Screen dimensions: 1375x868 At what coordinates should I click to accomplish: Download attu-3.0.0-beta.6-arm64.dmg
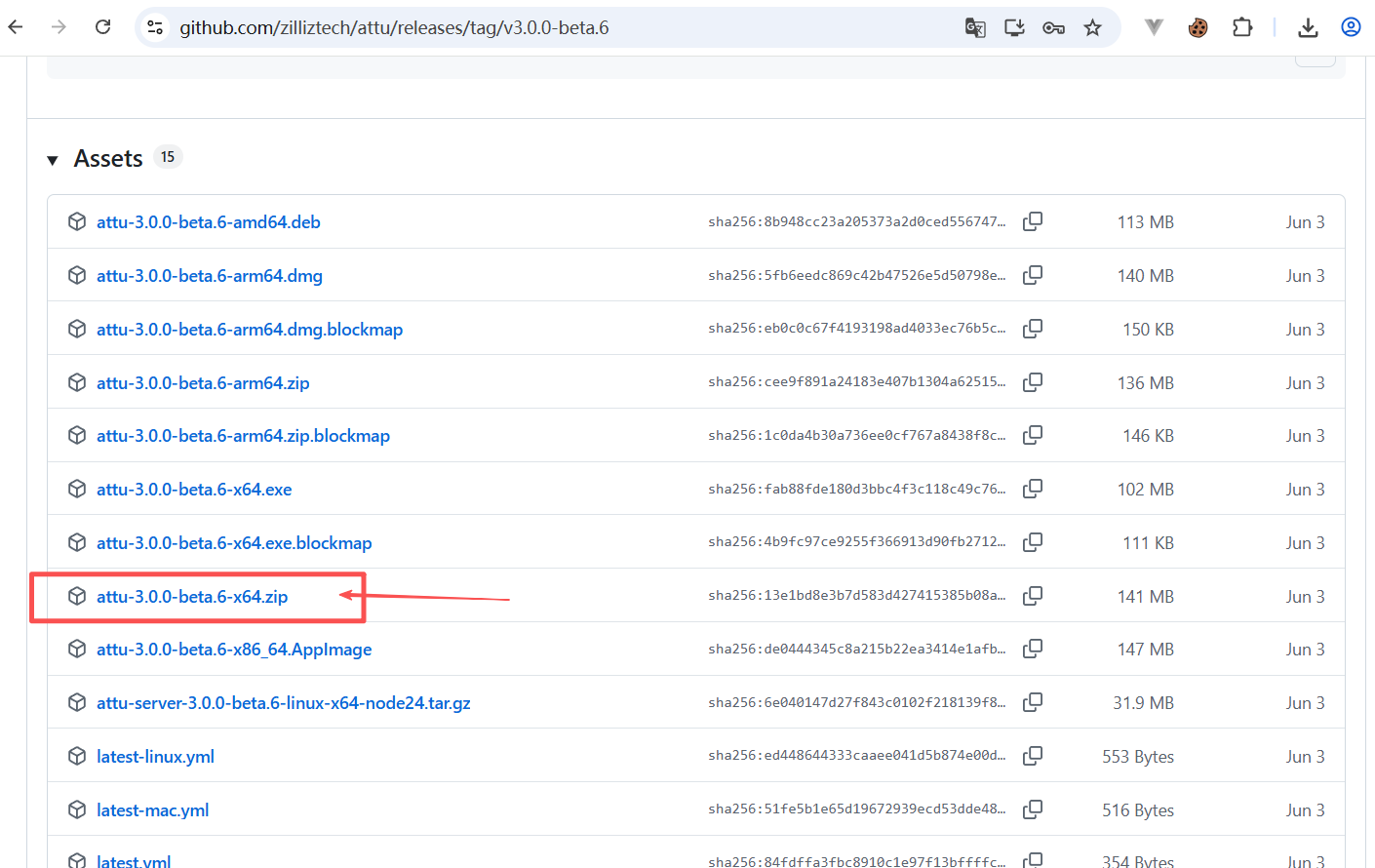coord(209,276)
